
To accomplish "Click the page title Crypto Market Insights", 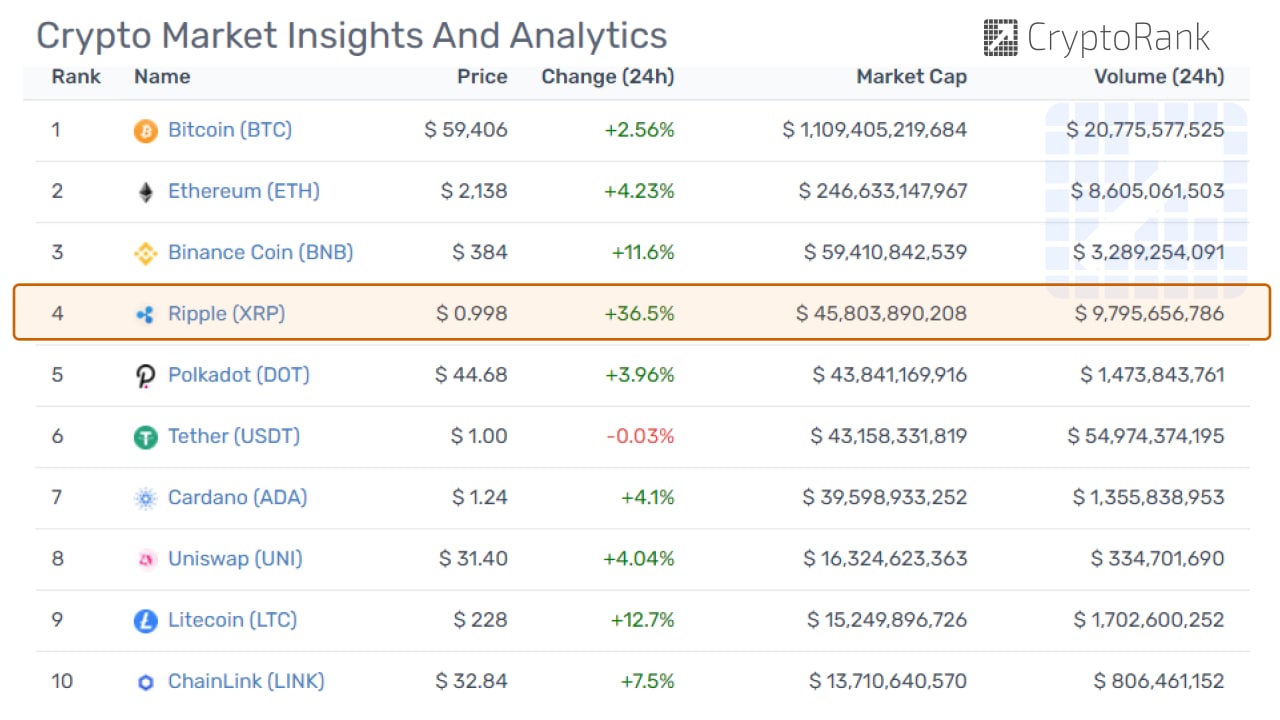I will coord(352,36).
